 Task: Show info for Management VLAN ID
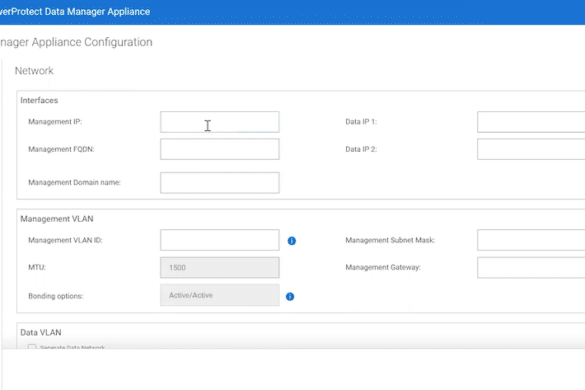[x=292, y=241]
